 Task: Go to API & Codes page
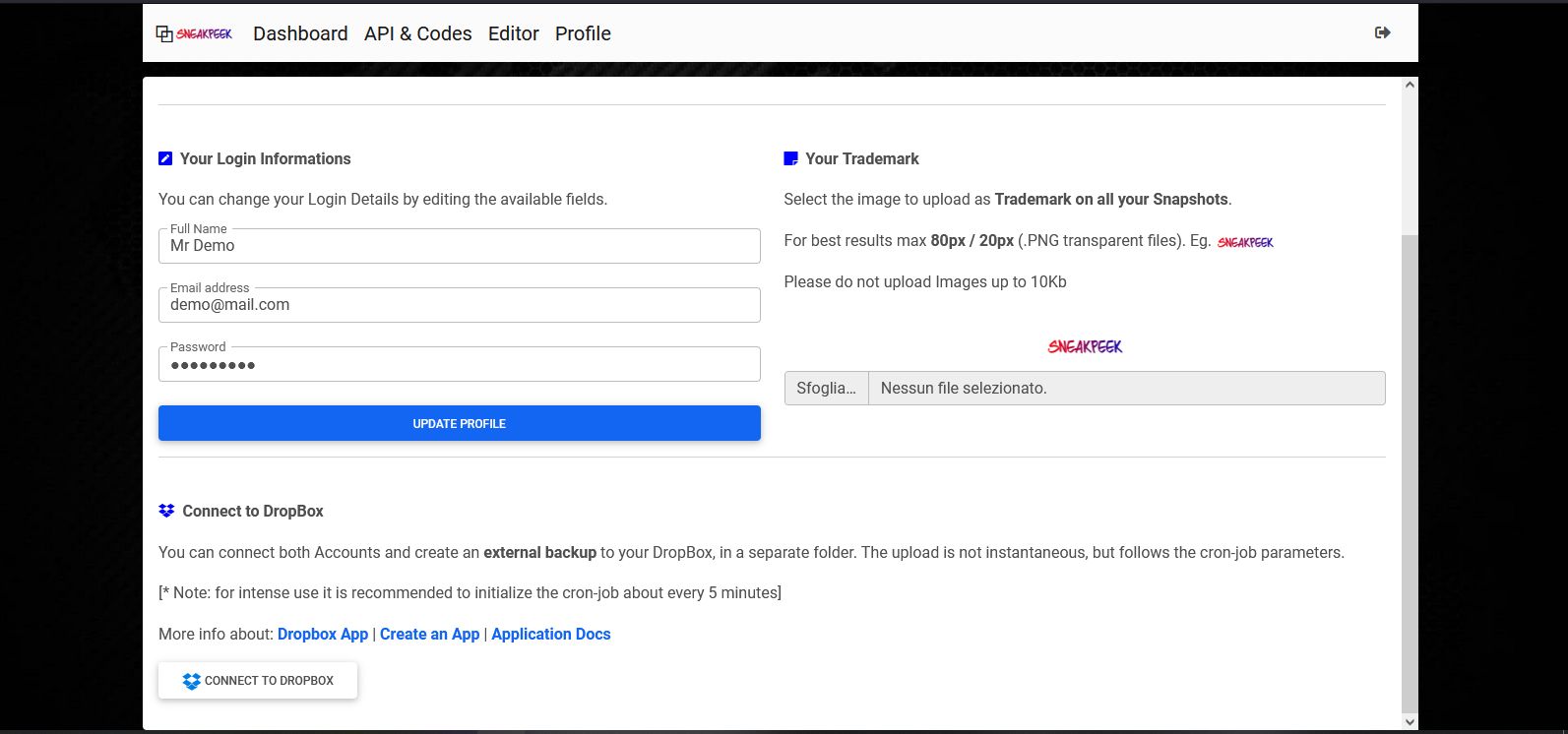coord(417,33)
